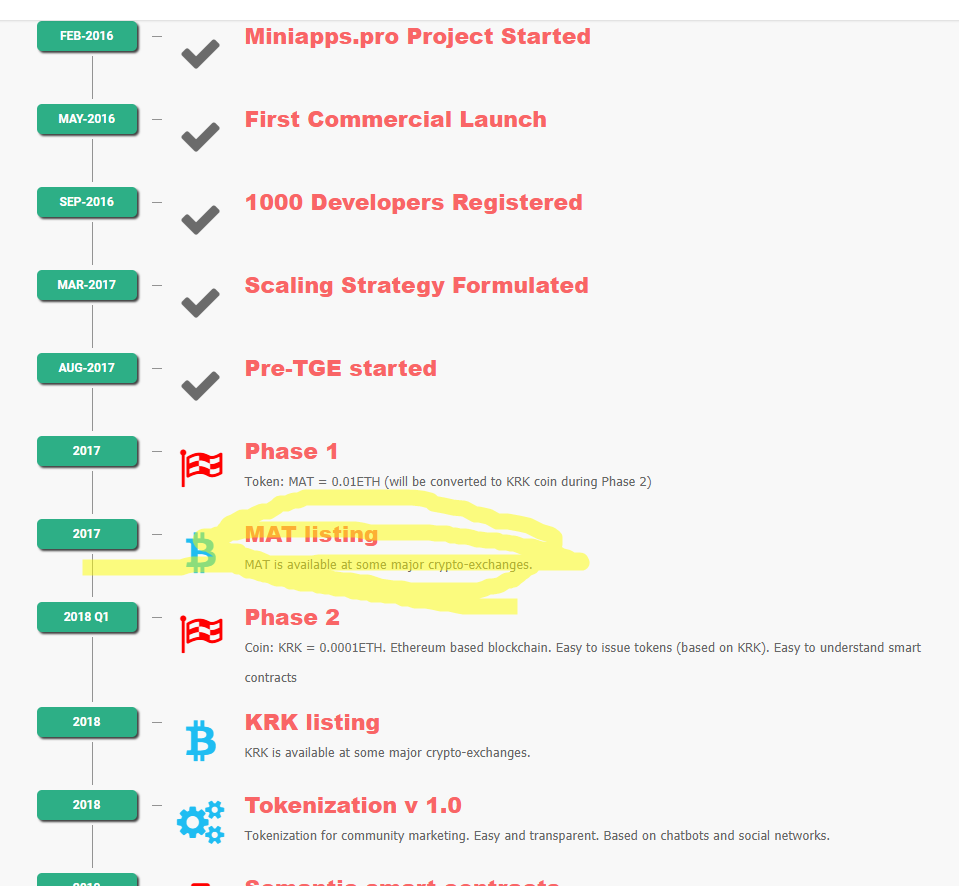959x886 pixels.
Task: Select the 2017 badge next to Phase 1
Action: [x=87, y=451]
